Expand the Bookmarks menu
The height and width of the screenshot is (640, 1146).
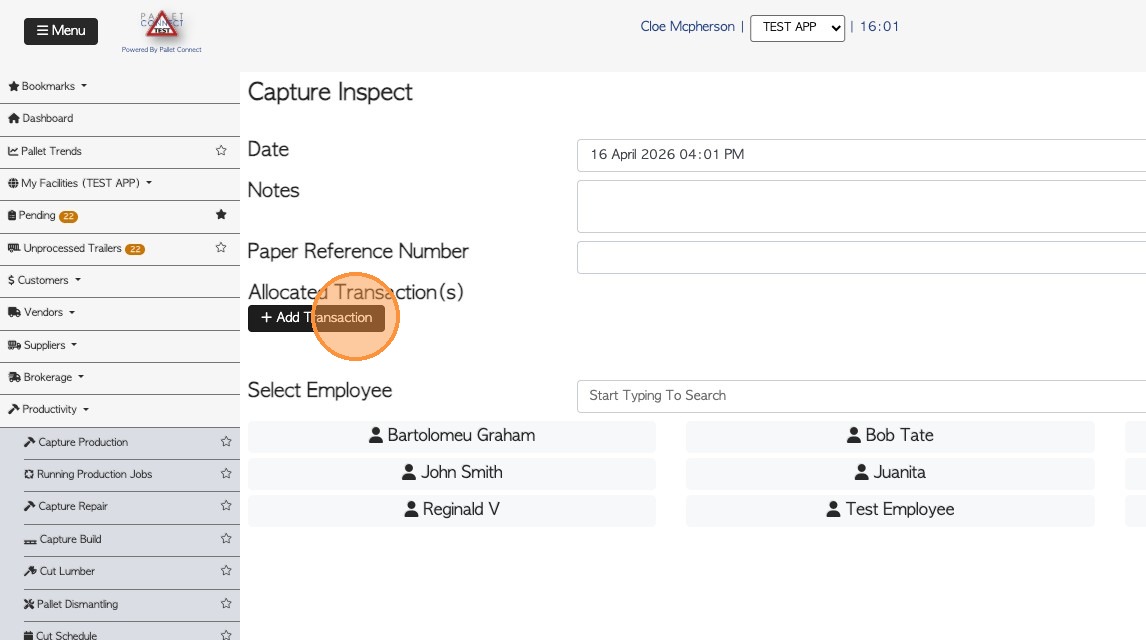tap(48, 87)
